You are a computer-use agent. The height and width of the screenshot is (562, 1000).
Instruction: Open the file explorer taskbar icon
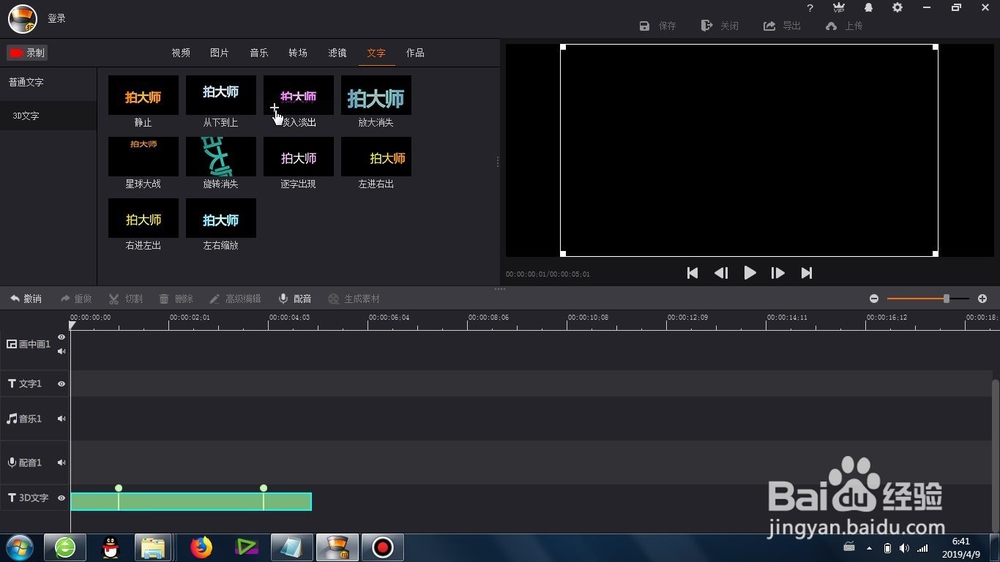[153, 547]
